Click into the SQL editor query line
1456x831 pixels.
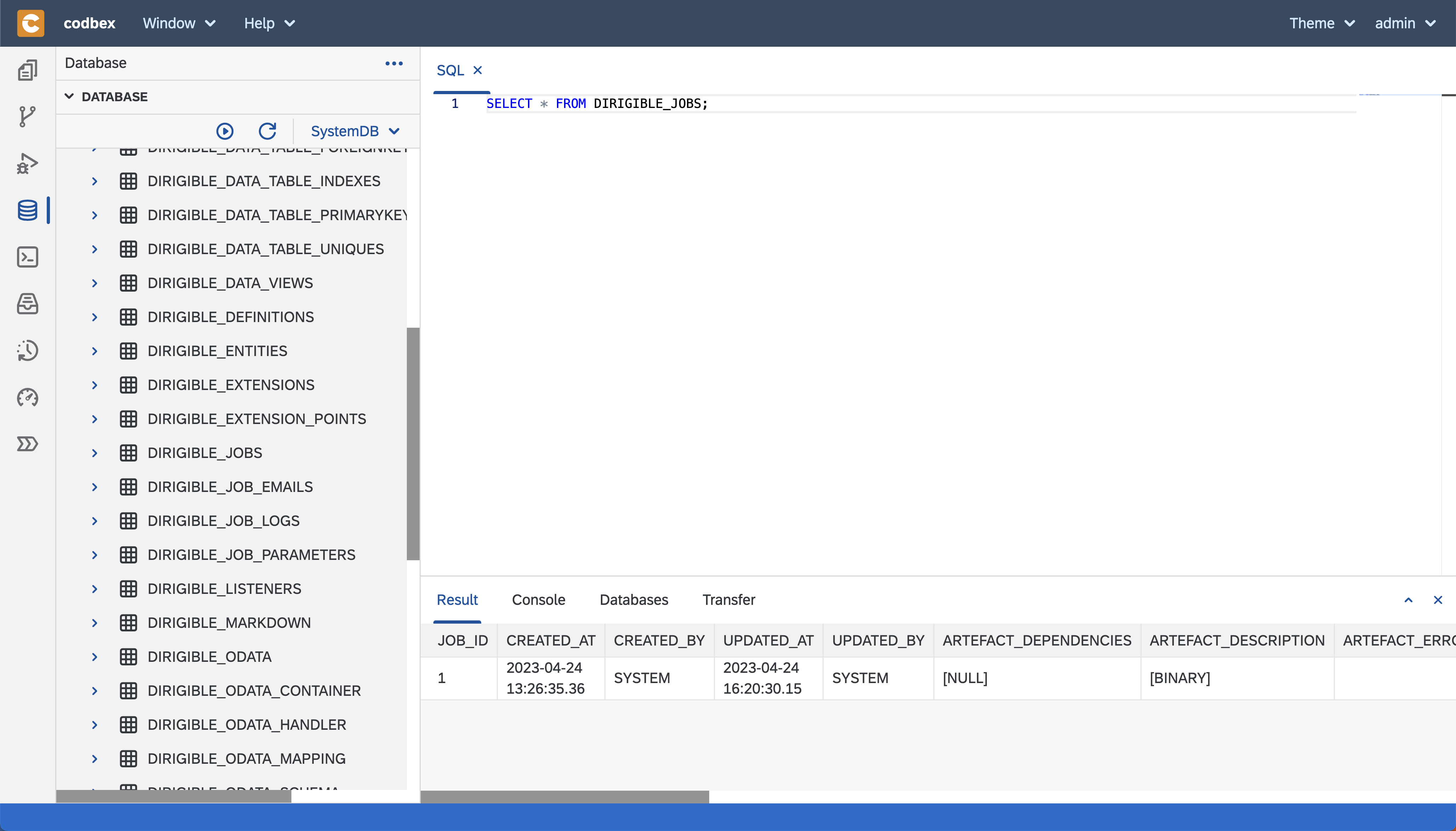920,104
